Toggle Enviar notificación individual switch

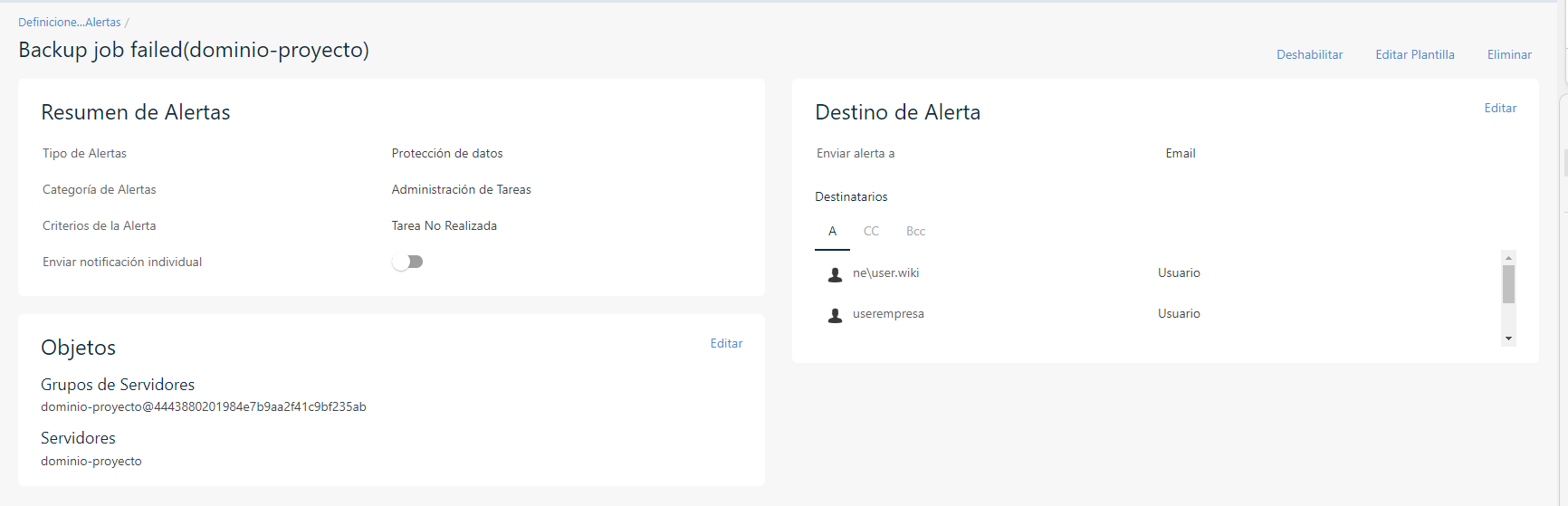(407, 262)
